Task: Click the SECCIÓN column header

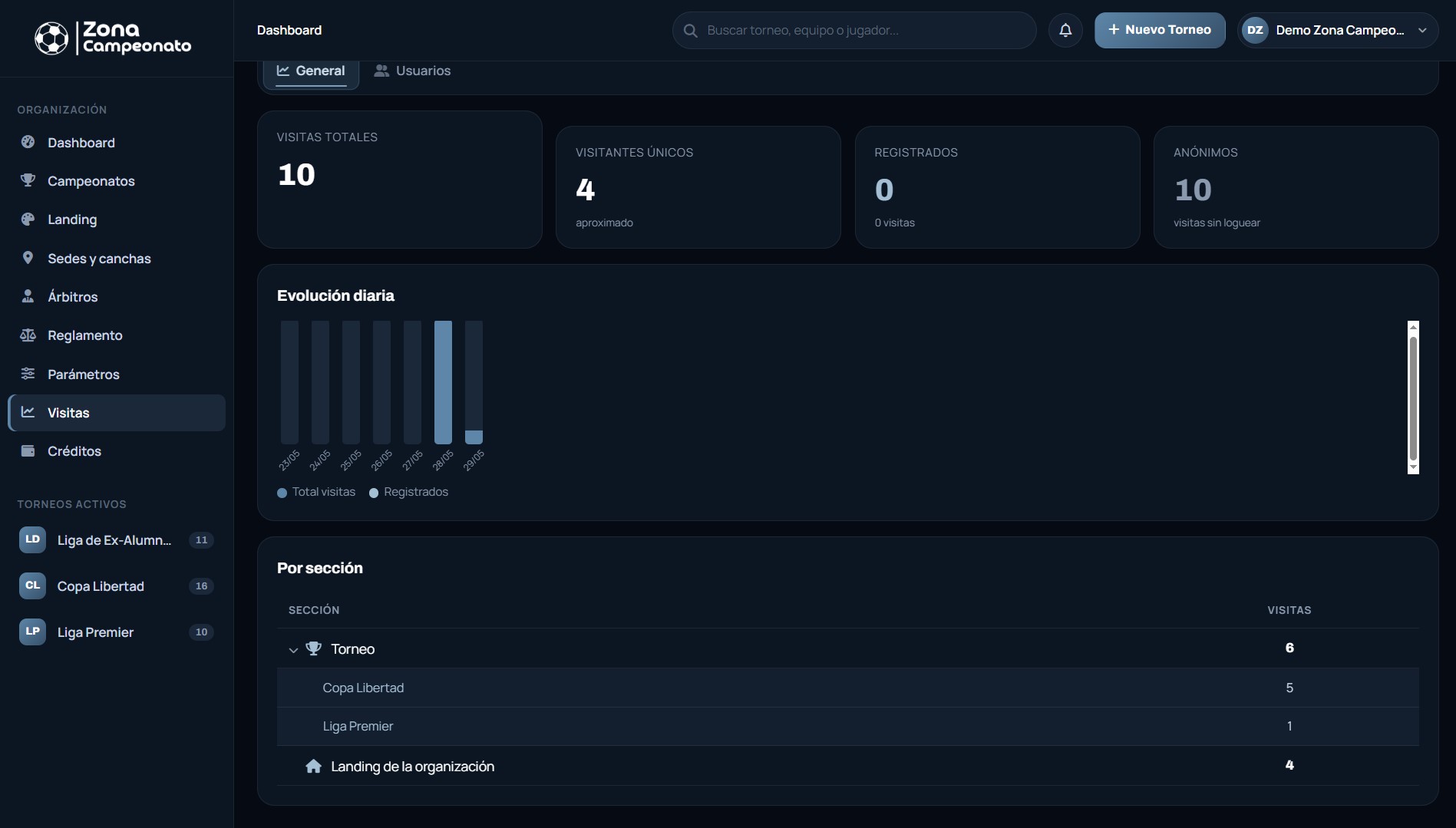Action: [314, 610]
